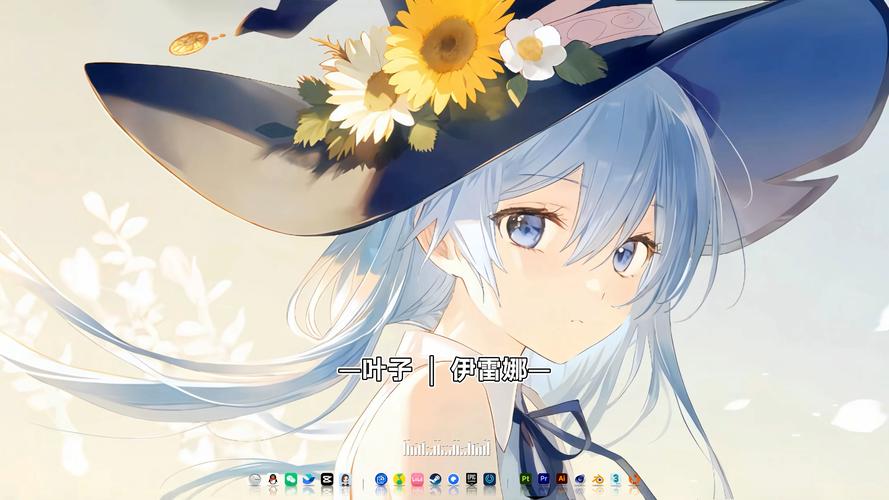Image resolution: width=889 pixels, height=500 pixels.
Task: Launch Steam from the dock
Action: (435, 480)
